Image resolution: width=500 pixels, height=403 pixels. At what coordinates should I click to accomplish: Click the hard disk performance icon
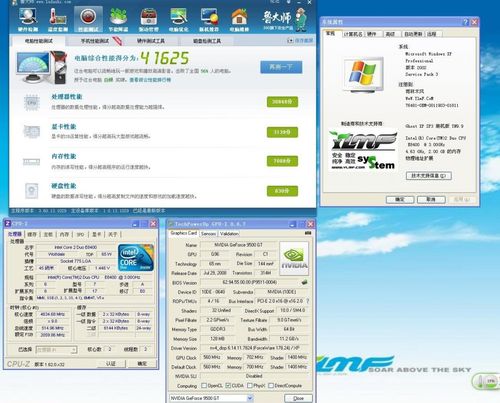(32, 191)
